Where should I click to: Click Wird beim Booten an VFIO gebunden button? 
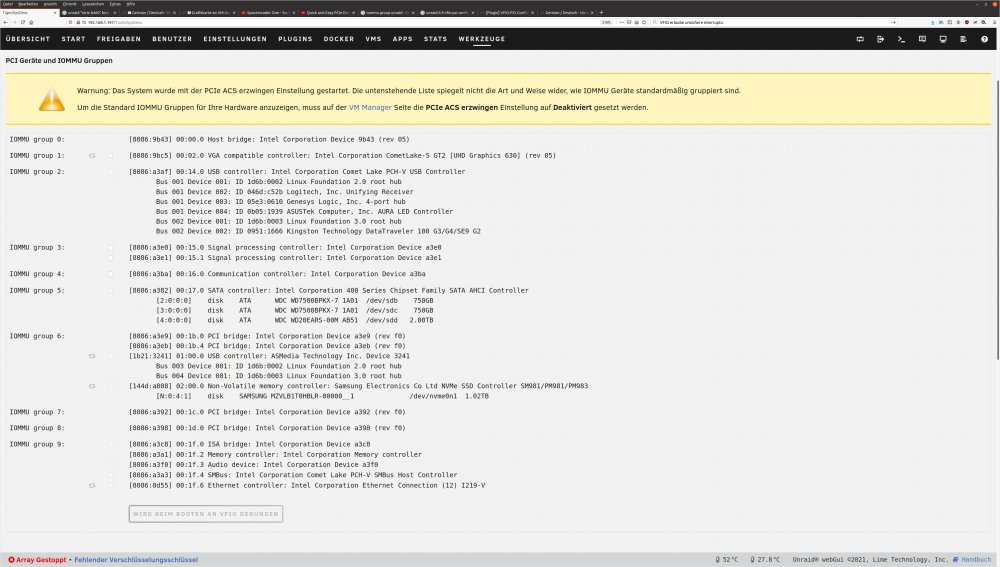206,513
